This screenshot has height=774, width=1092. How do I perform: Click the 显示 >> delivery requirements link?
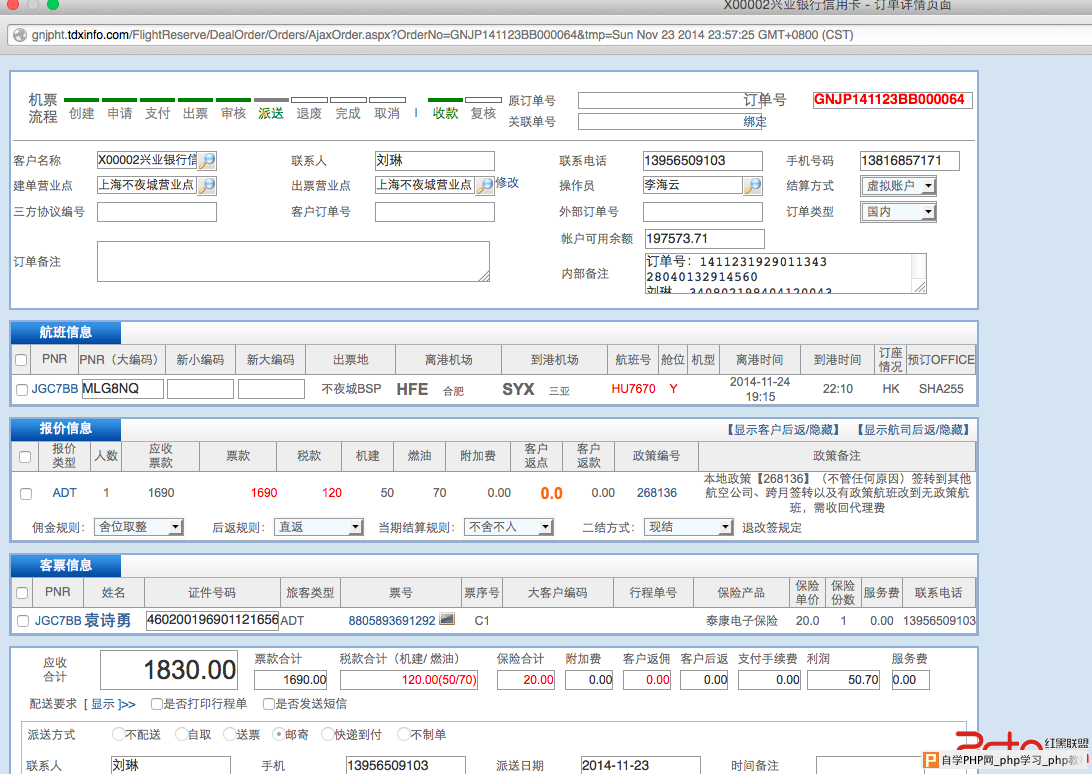110,704
